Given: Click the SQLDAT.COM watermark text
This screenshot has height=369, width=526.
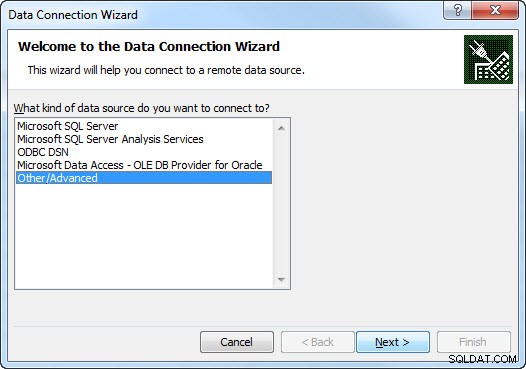Looking at the screenshot, I should (x=482, y=359).
